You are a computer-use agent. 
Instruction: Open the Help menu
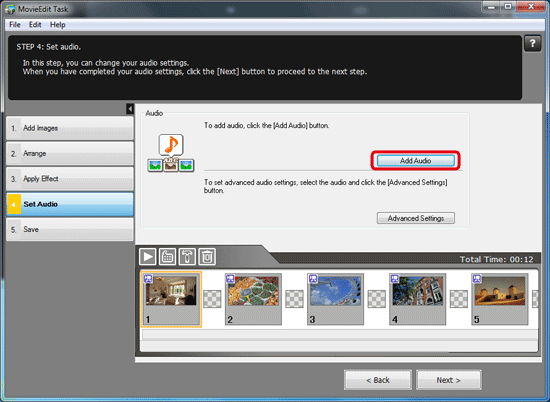(x=58, y=25)
